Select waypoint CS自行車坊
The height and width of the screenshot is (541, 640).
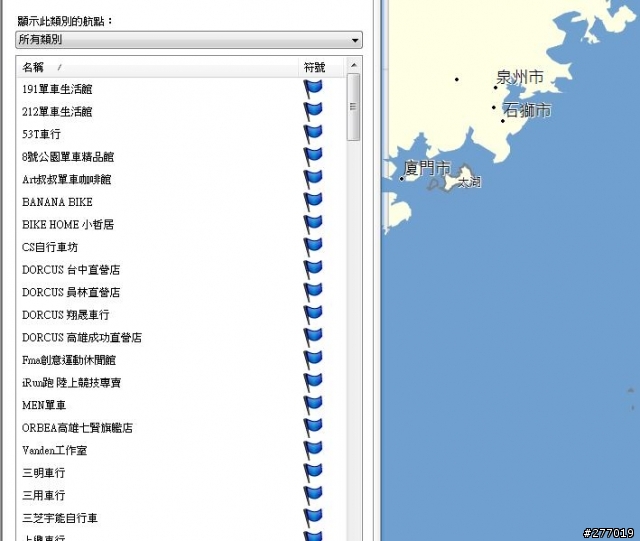pos(50,247)
